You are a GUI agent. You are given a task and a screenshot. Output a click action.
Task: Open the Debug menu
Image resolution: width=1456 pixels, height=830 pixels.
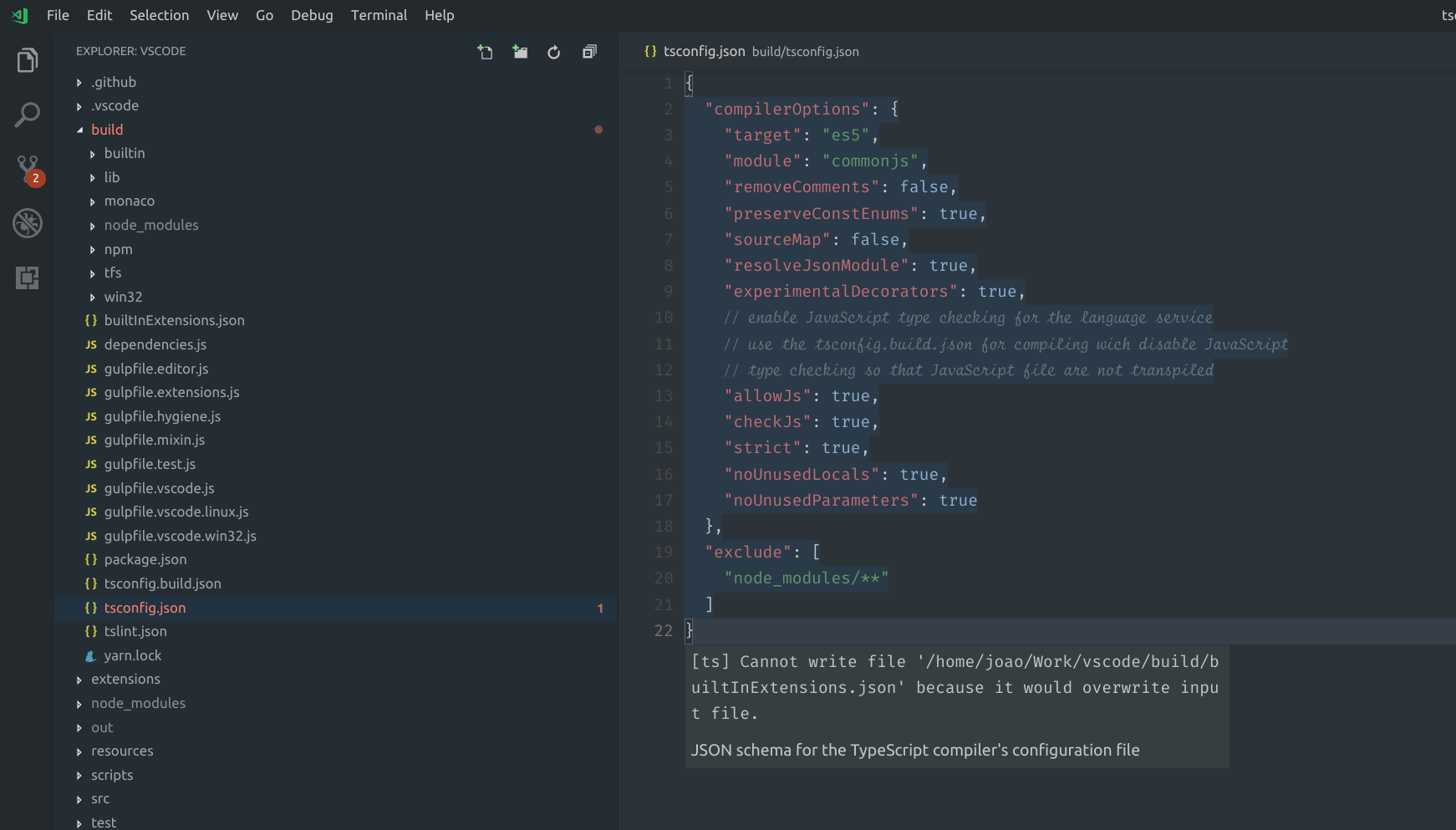312,15
